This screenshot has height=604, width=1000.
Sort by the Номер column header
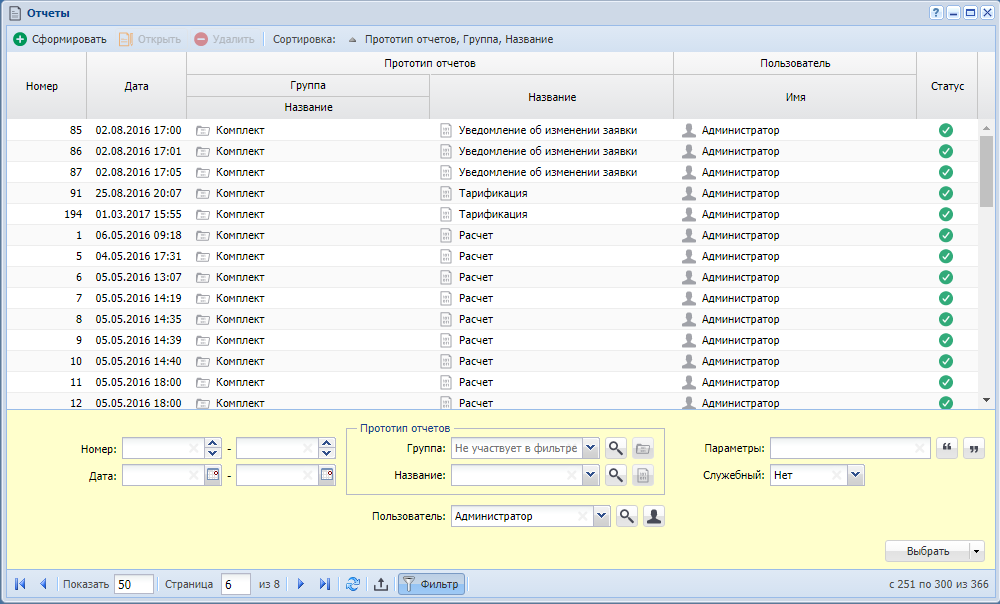(42, 86)
